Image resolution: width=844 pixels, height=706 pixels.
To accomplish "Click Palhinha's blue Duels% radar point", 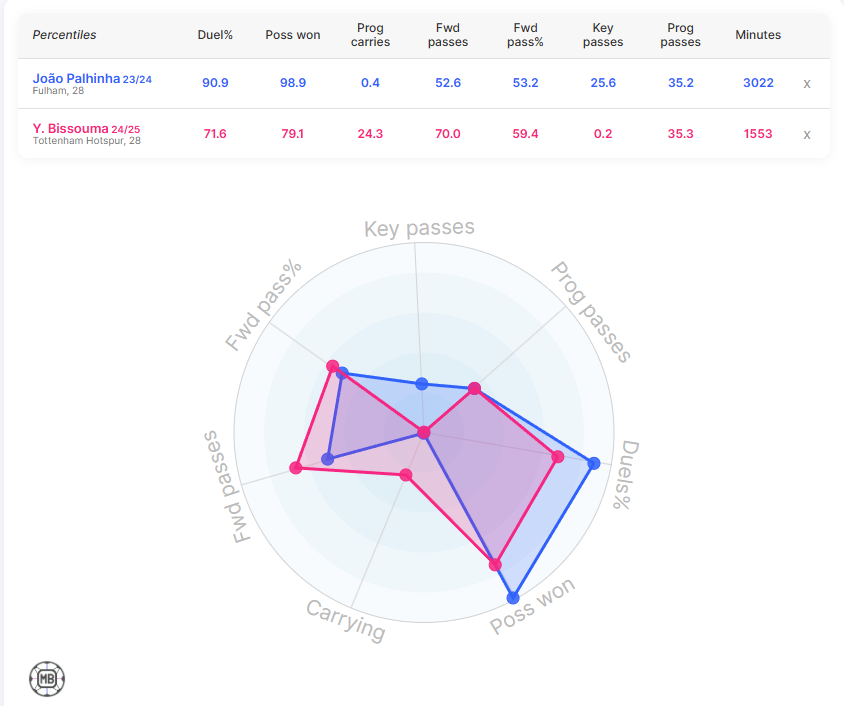I will (x=594, y=463).
